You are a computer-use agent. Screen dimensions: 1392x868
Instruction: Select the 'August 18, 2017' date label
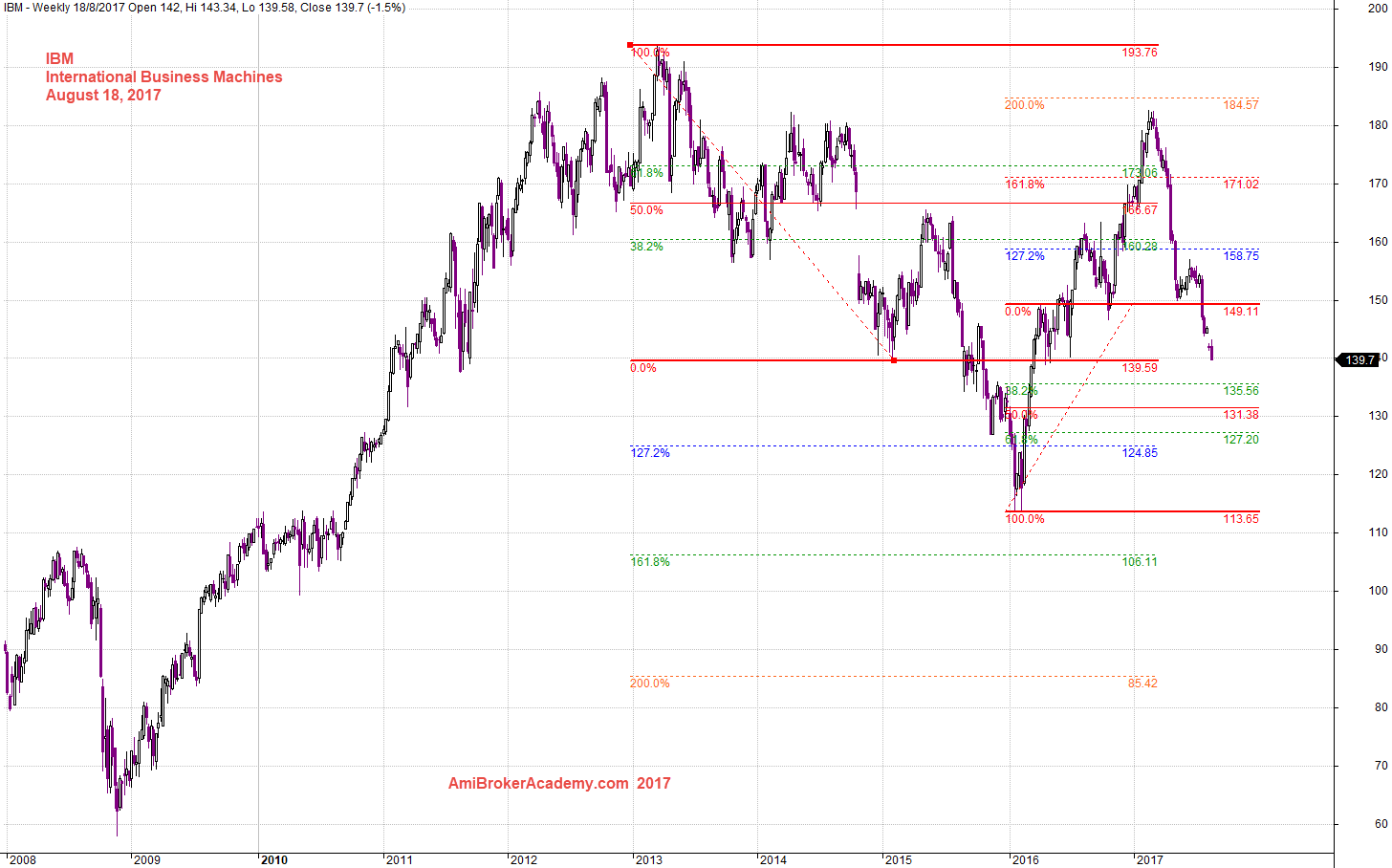pyautogui.click(x=103, y=96)
